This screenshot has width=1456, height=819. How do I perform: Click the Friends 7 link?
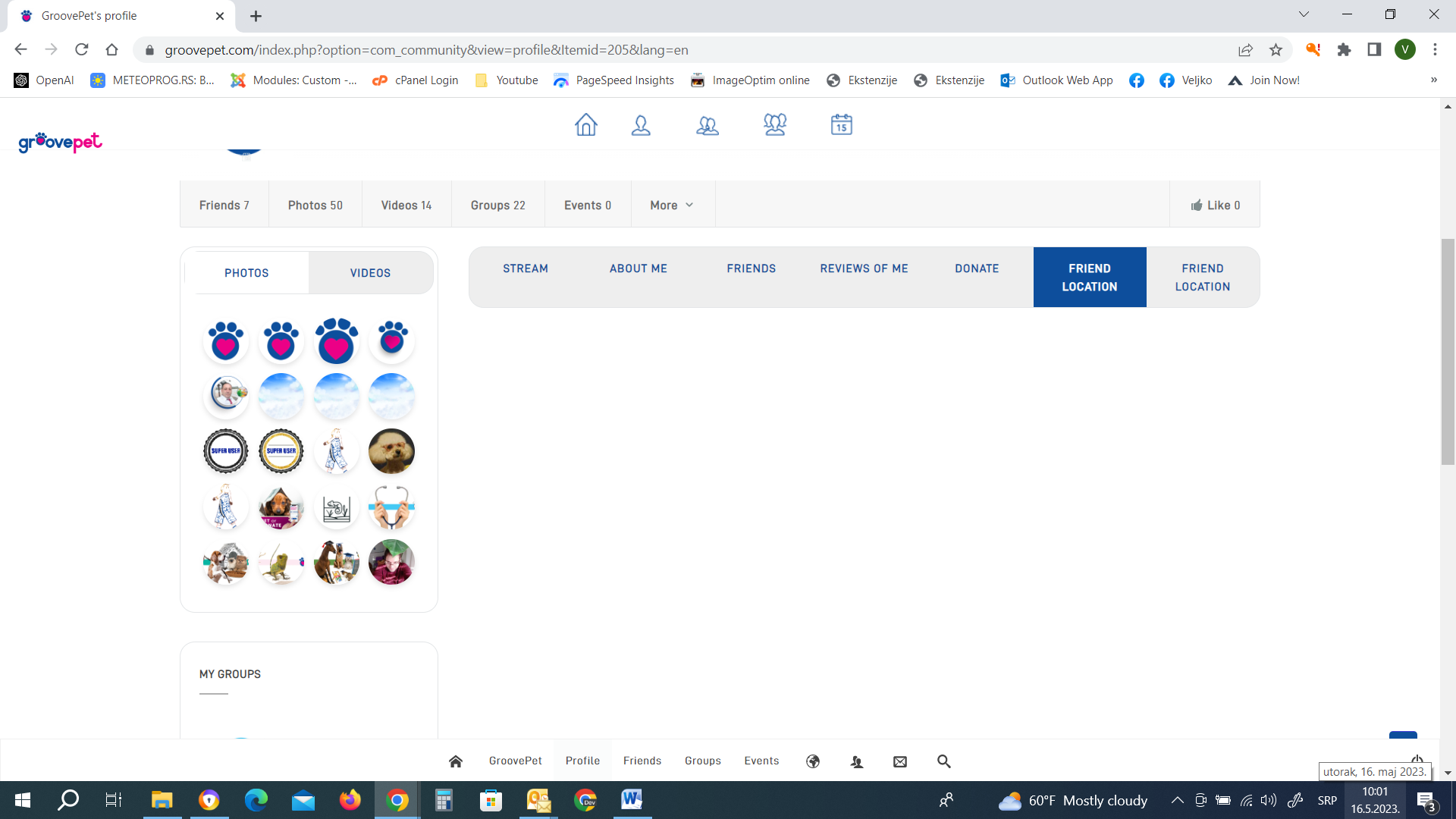coord(224,206)
